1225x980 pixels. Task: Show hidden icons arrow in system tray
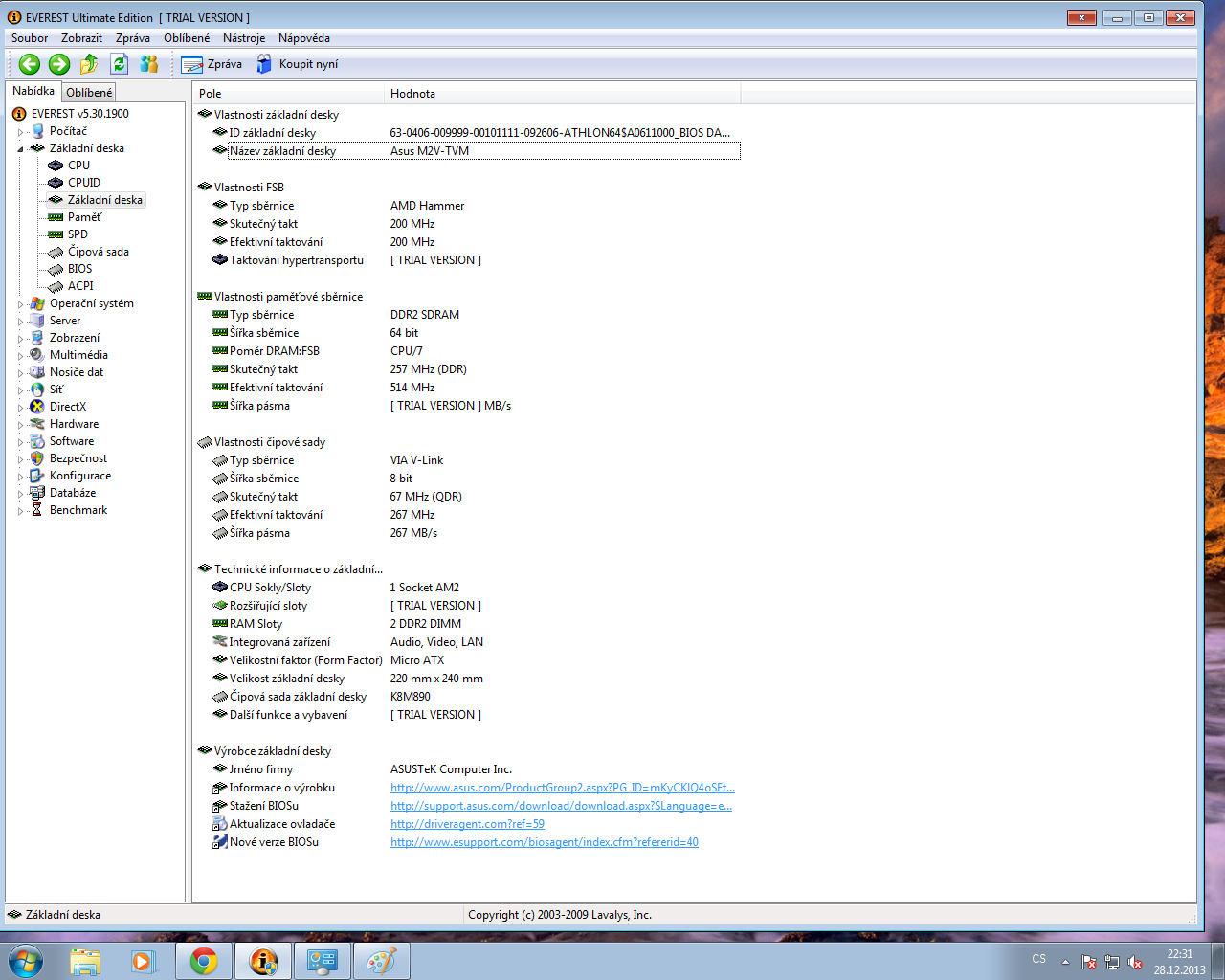pos(1065,962)
